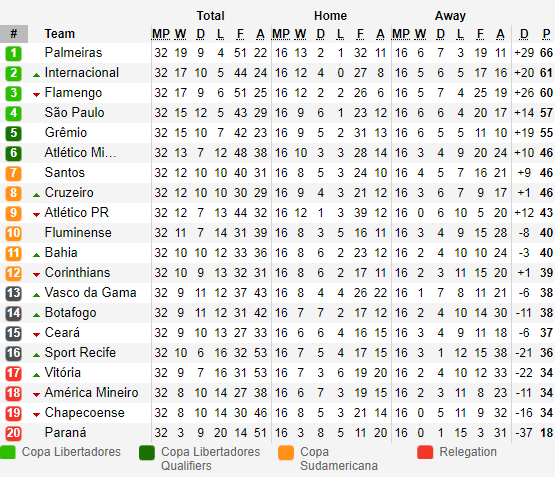This screenshot has height=477, width=555.
Task: Click the red down arrow beside Flamengo
Action: [x=36, y=94]
